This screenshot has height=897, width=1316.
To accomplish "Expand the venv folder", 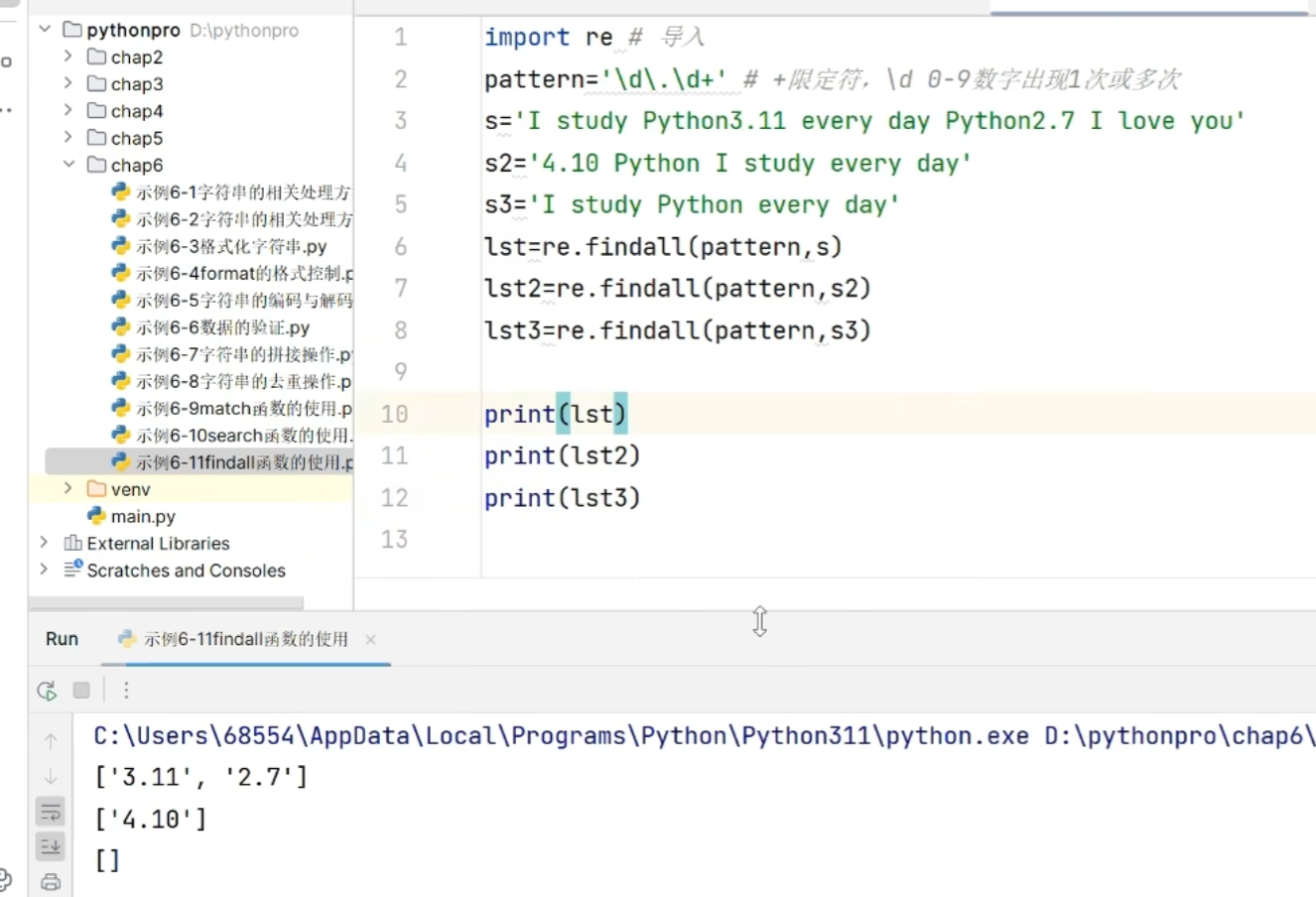I will pyautogui.click(x=68, y=488).
